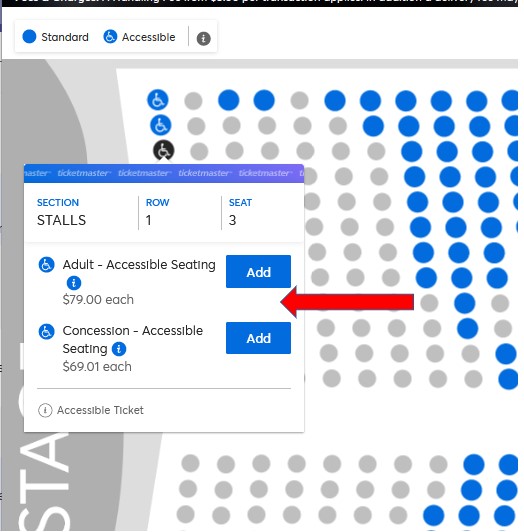Click the Accessible legend wheelchair icon
The image size is (524, 532).
(110, 36)
